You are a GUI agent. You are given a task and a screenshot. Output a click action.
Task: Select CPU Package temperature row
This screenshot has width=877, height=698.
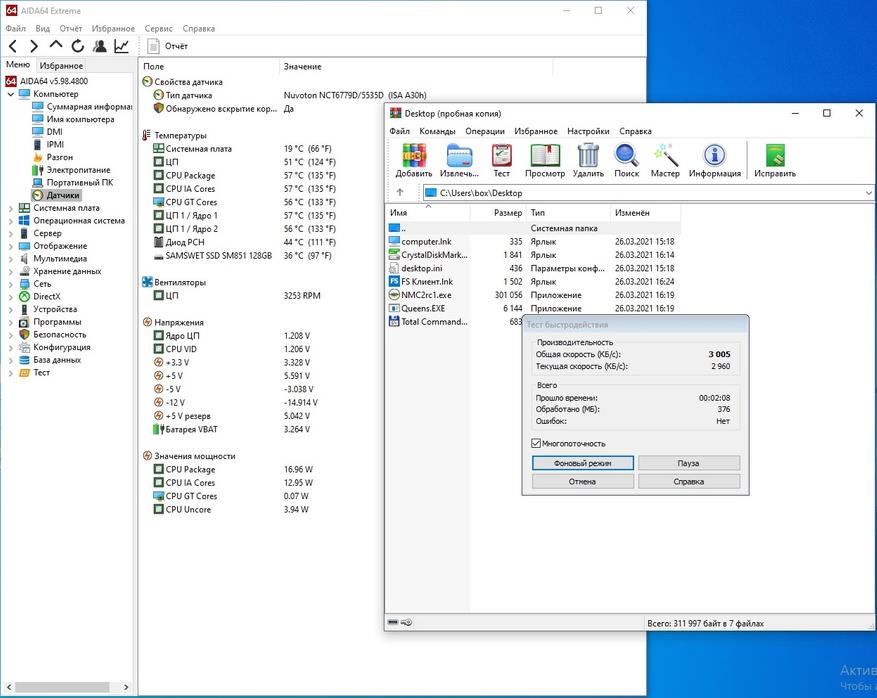(245, 176)
